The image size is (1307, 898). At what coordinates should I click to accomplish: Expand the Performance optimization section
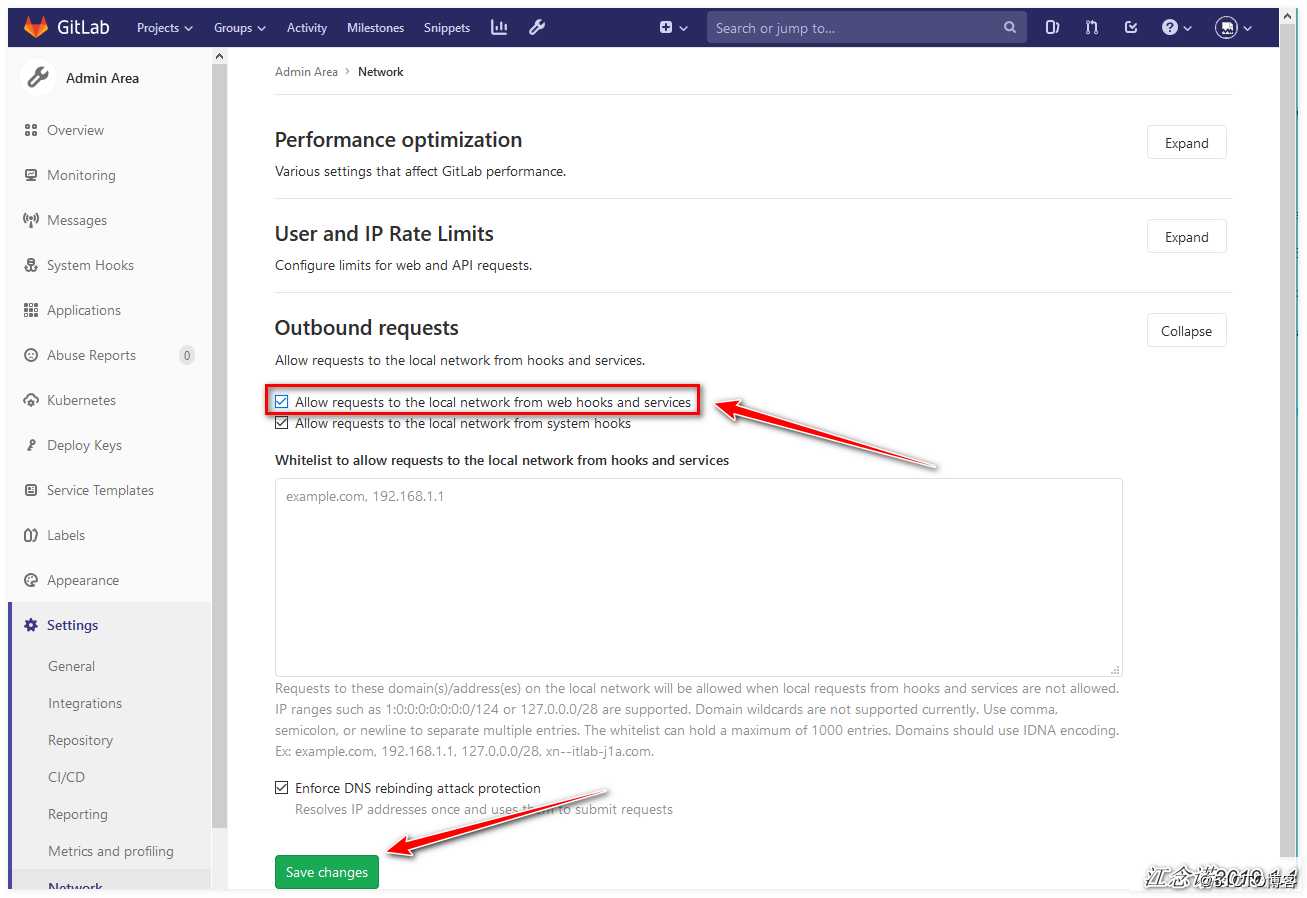click(1186, 143)
